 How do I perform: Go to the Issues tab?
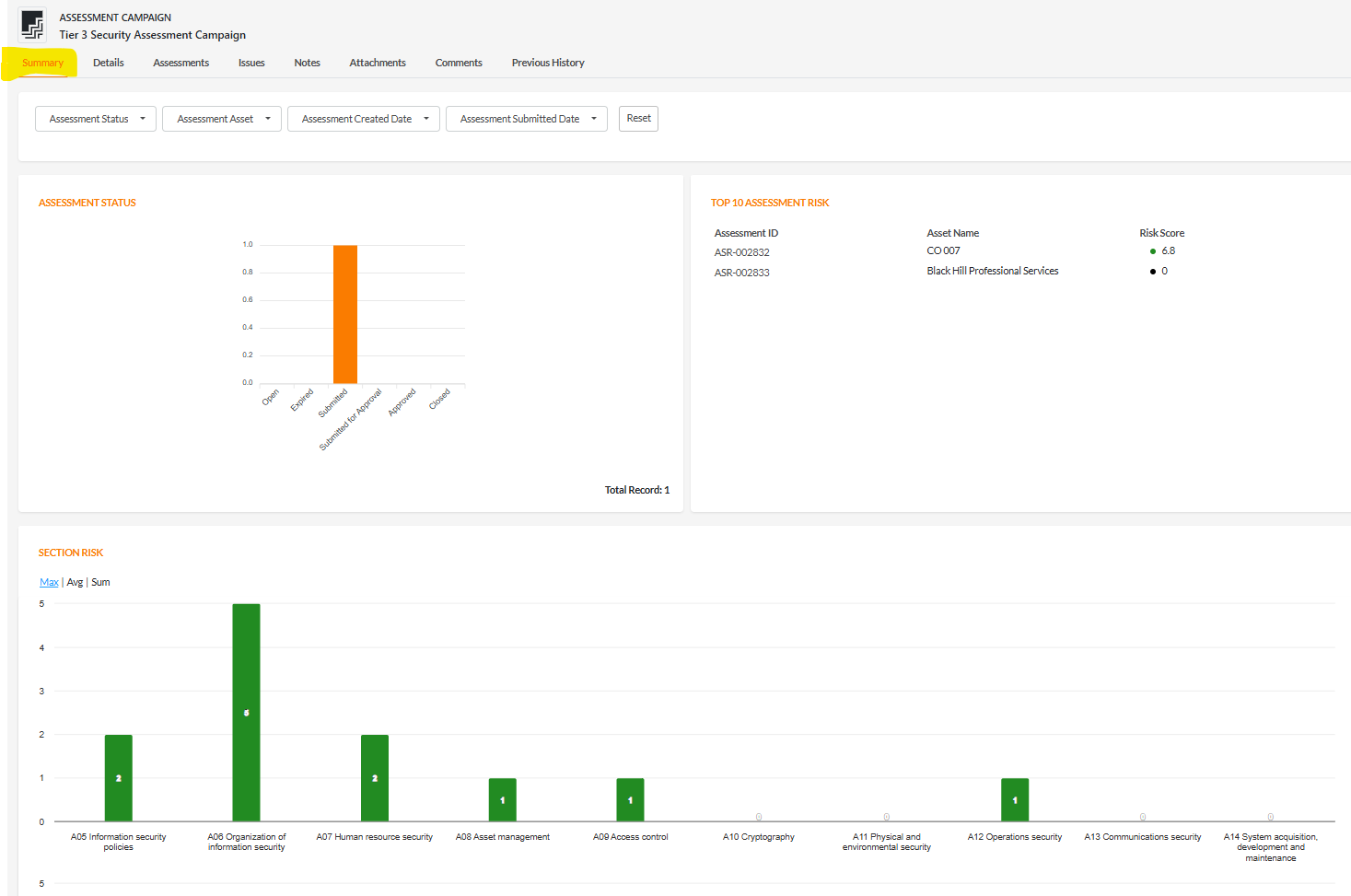pos(251,63)
